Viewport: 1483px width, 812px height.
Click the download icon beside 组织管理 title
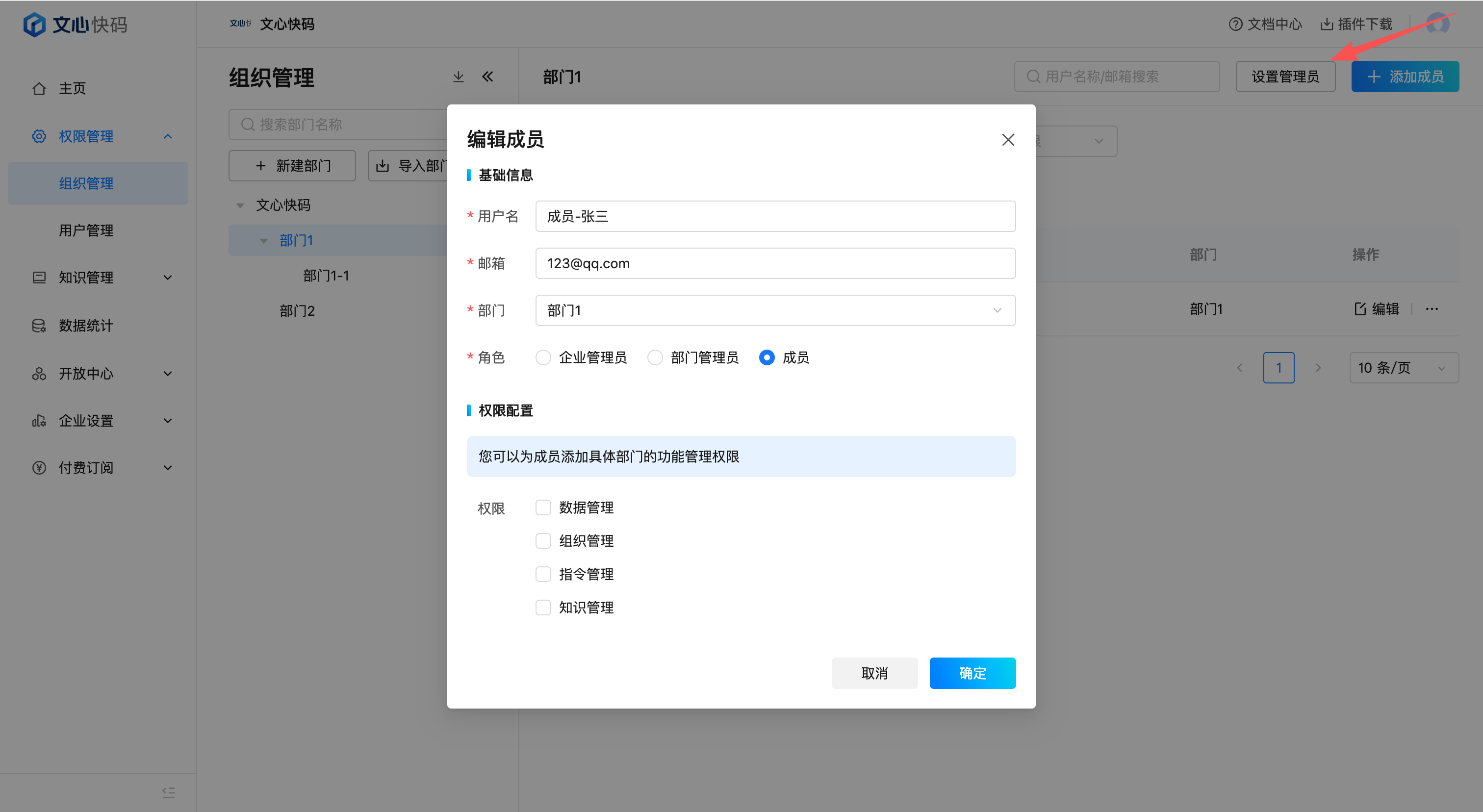(458, 76)
